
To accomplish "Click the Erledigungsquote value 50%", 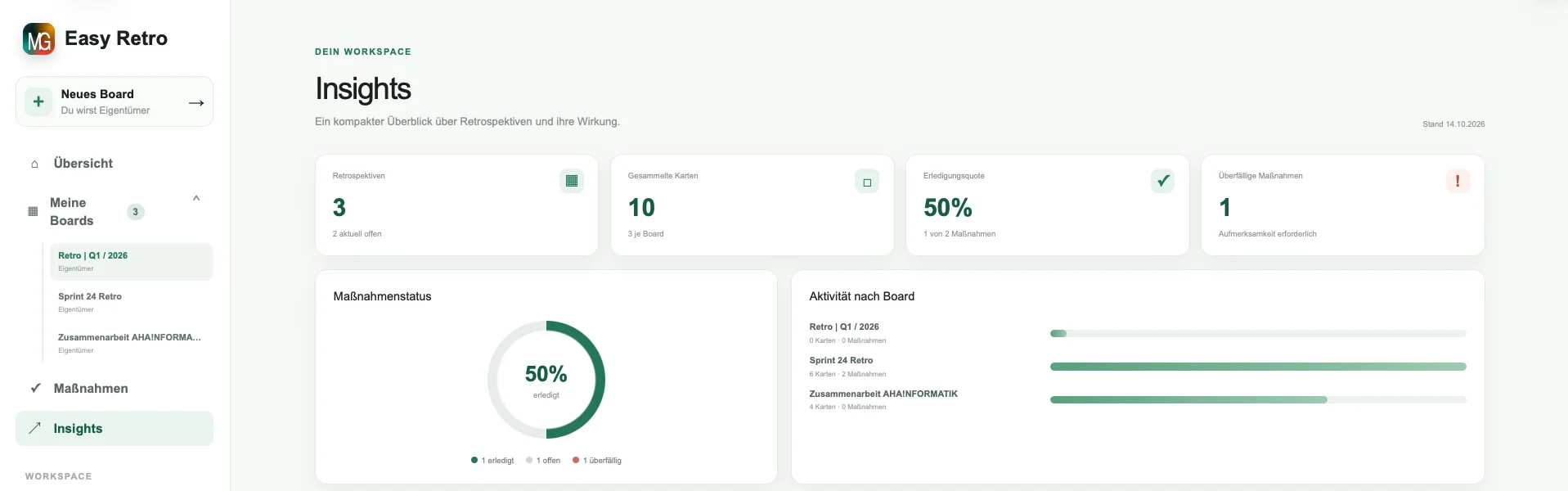I will tap(948, 208).
